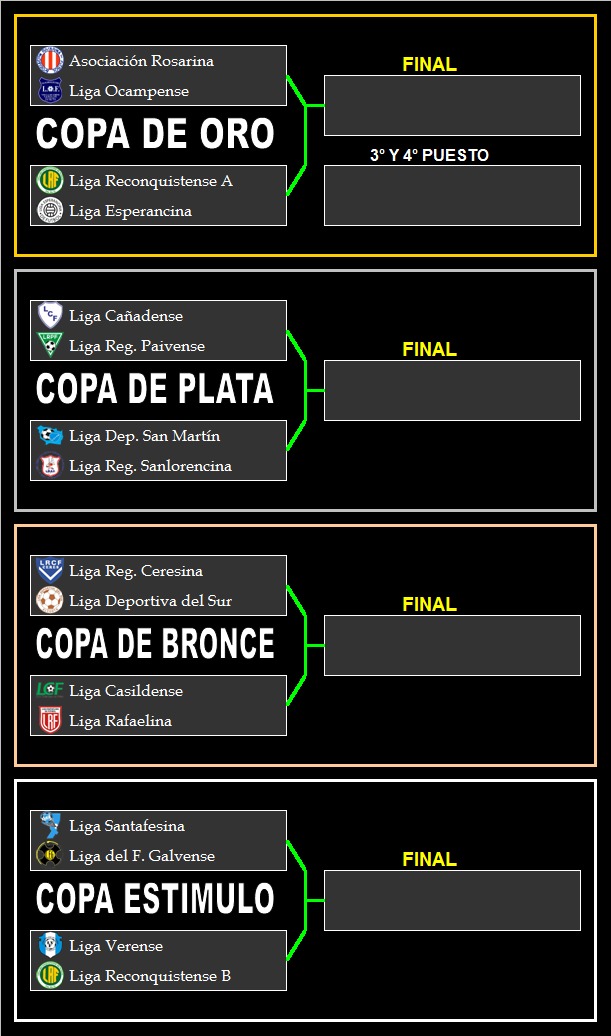Select the Liga Dep. San Martín name
This screenshot has width=611, height=1036.
(x=144, y=436)
